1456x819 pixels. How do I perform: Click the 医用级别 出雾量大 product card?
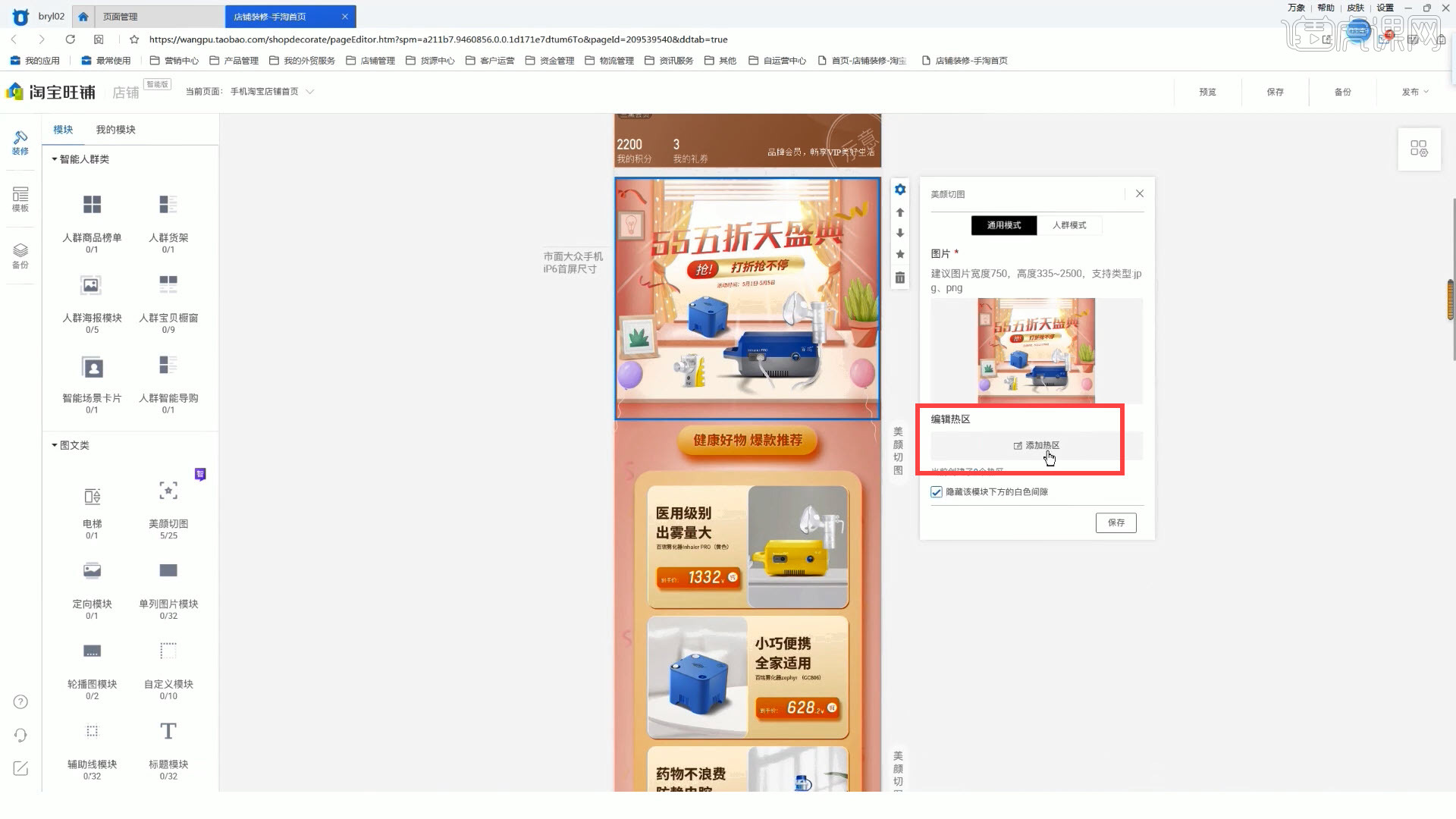click(x=748, y=547)
